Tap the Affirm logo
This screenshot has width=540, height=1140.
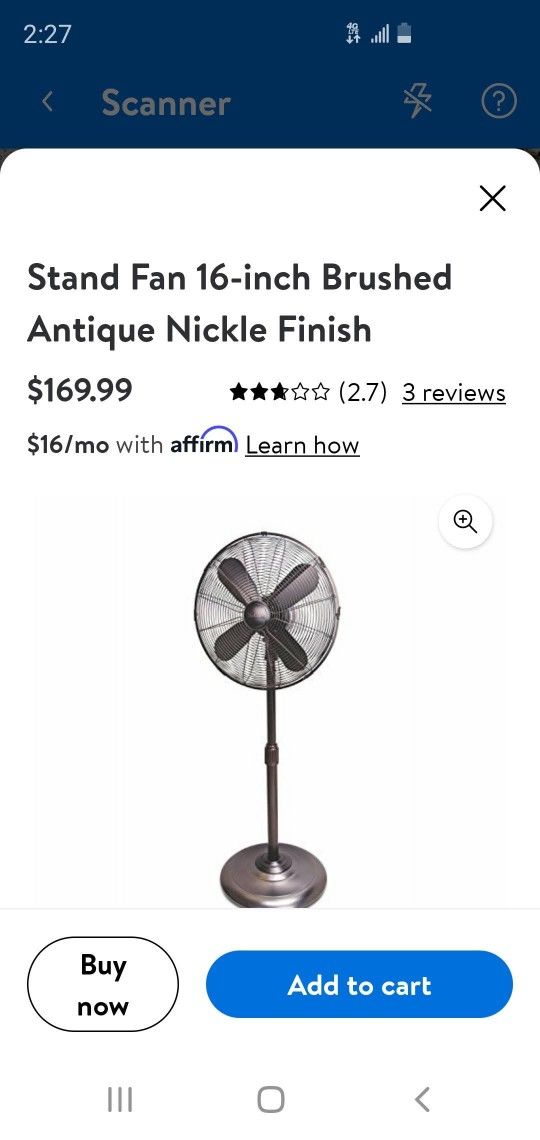tap(204, 441)
